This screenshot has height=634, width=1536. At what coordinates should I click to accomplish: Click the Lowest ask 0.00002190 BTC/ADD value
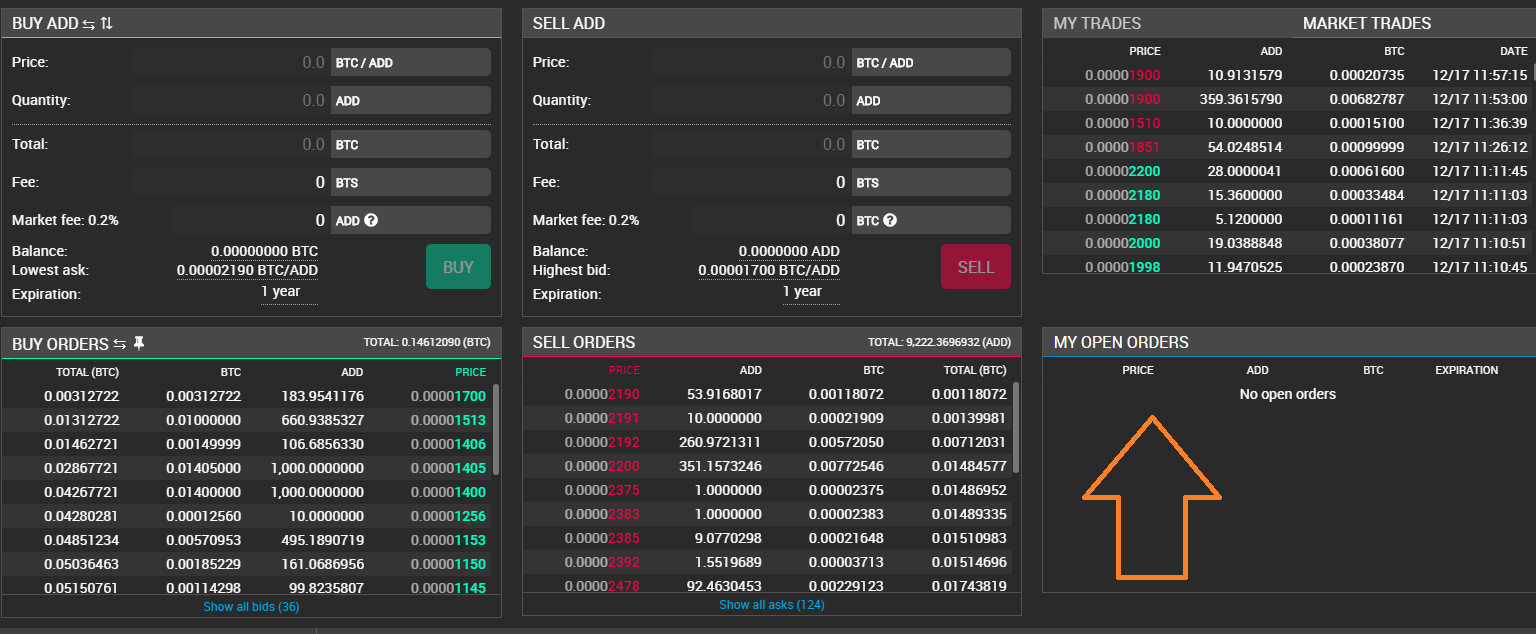pyautogui.click(x=248, y=270)
